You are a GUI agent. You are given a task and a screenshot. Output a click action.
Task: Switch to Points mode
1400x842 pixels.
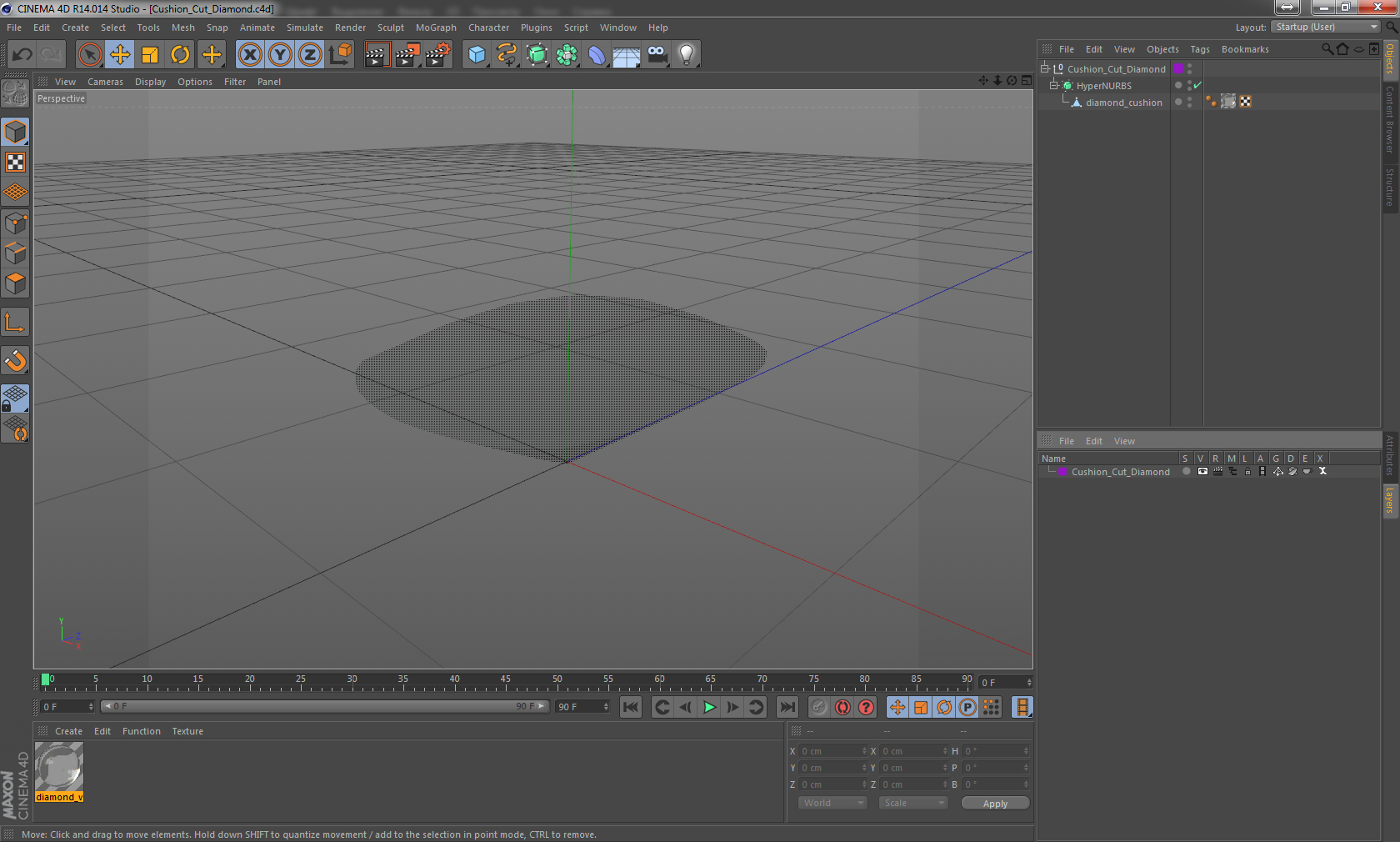tap(15, 223)
